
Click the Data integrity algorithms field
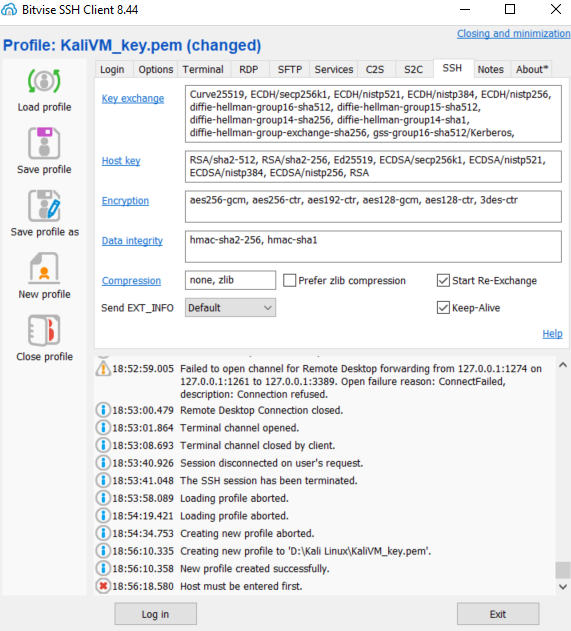coord(373,246)
